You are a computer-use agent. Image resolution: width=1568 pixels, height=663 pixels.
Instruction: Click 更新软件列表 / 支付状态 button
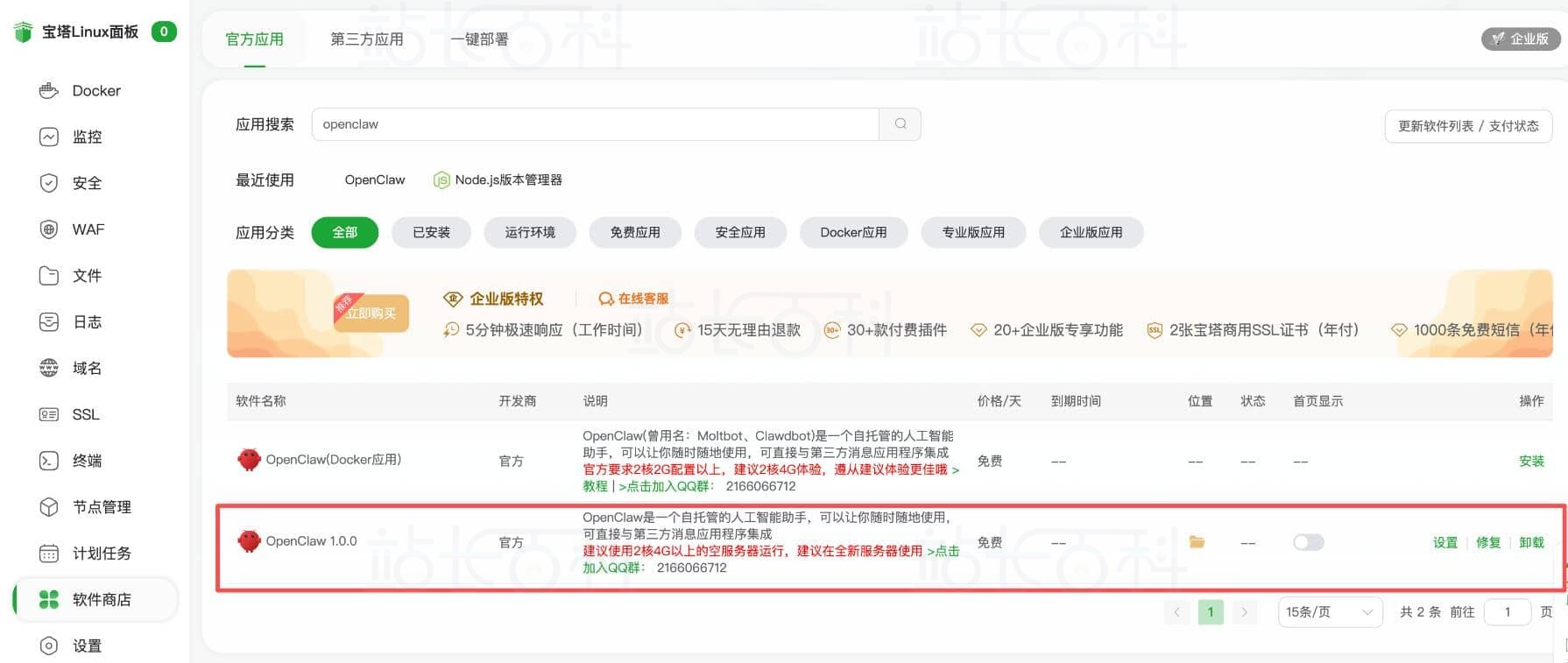1468,126
